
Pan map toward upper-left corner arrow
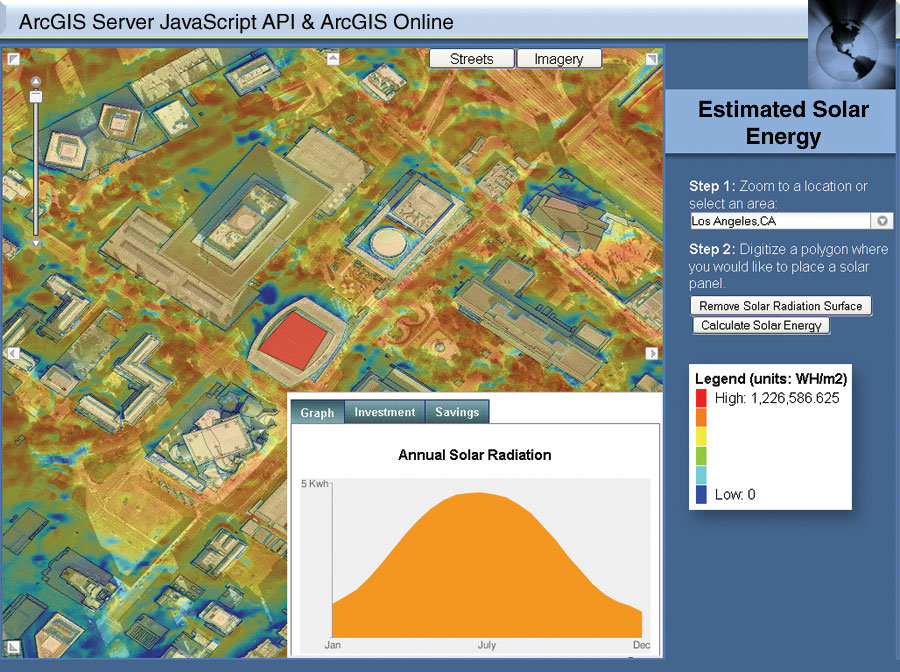[x=13, y=59]
